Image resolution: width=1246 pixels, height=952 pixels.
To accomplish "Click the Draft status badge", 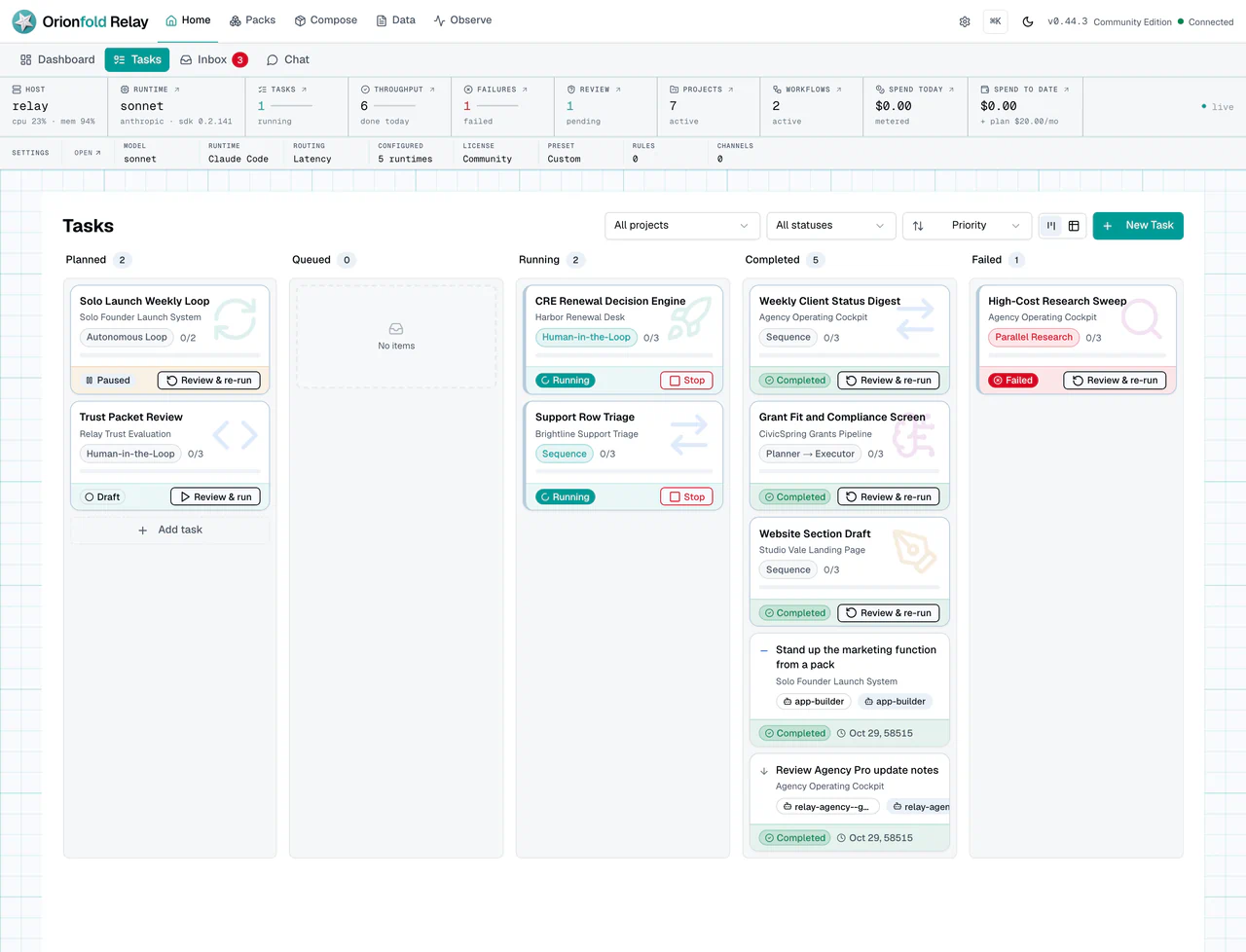I will [102, 496].
